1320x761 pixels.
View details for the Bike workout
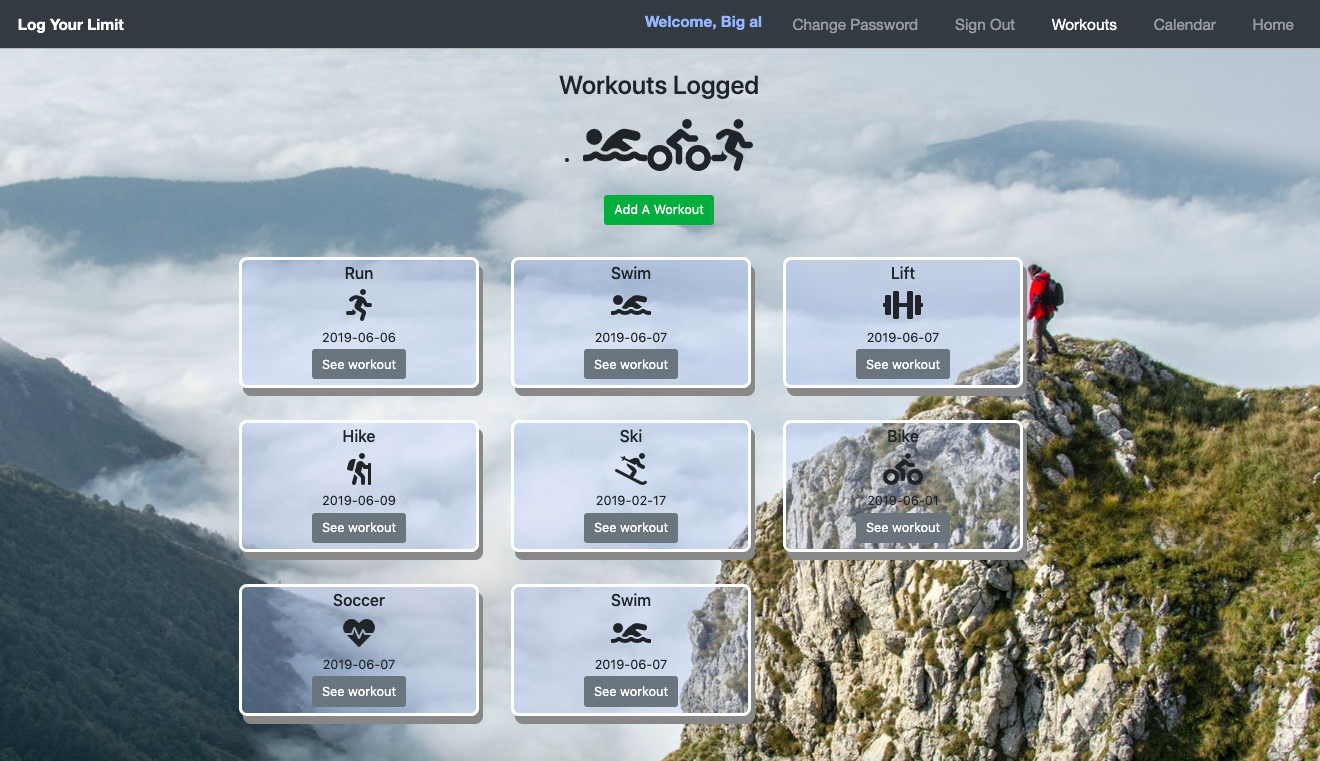coord(903,527)
